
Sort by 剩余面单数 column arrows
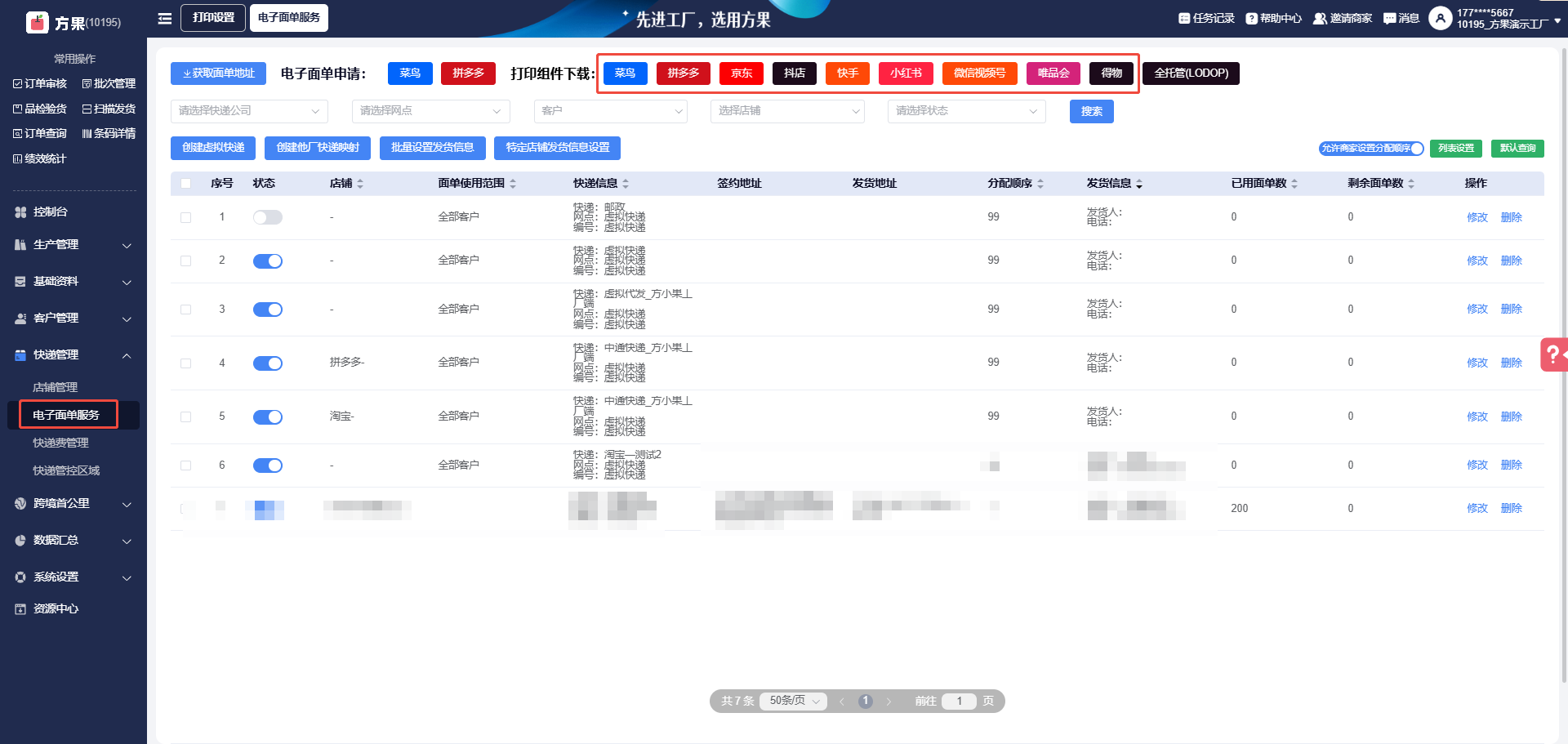1411,184
